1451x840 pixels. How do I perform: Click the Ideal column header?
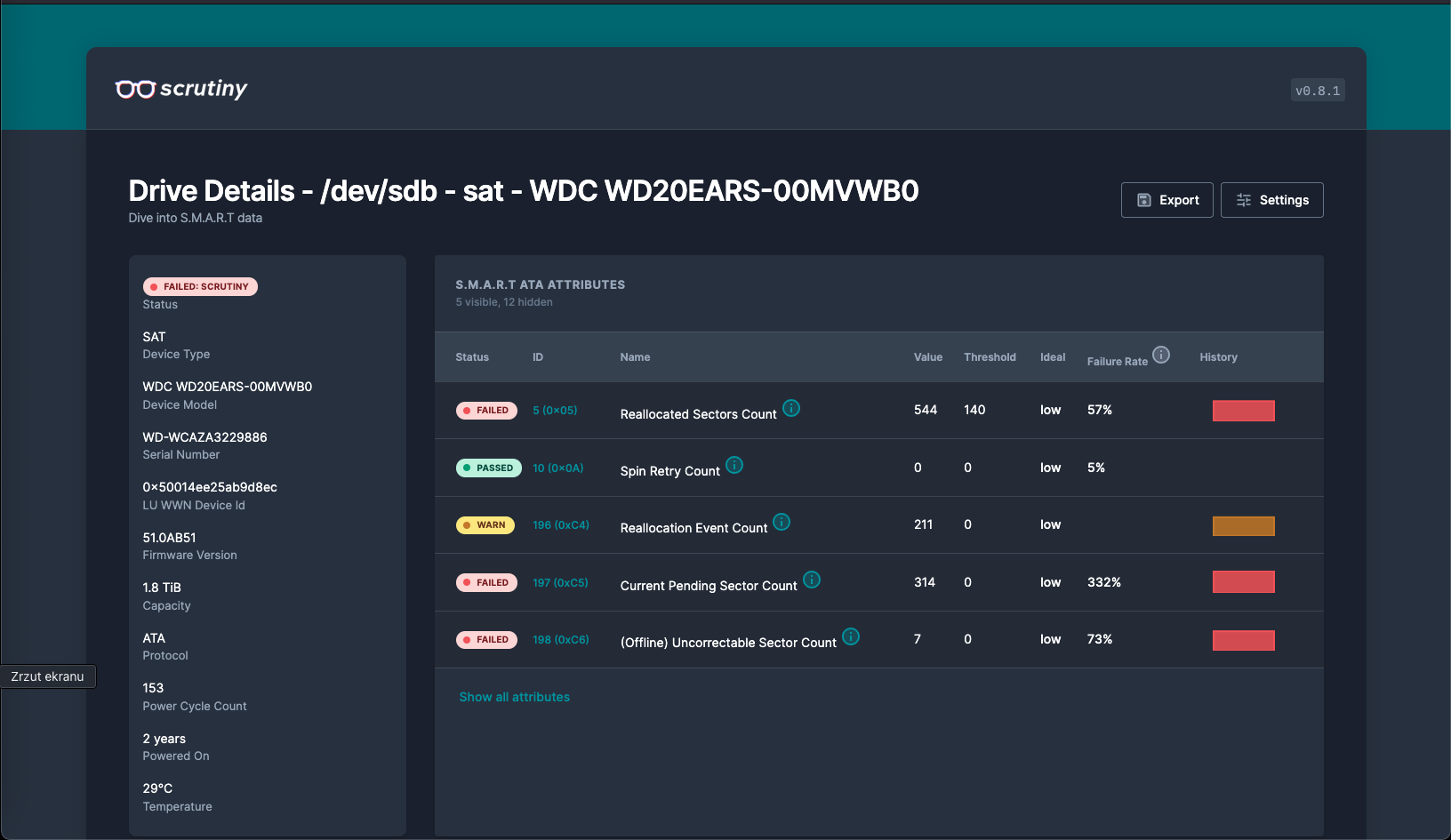(1053, 357)
